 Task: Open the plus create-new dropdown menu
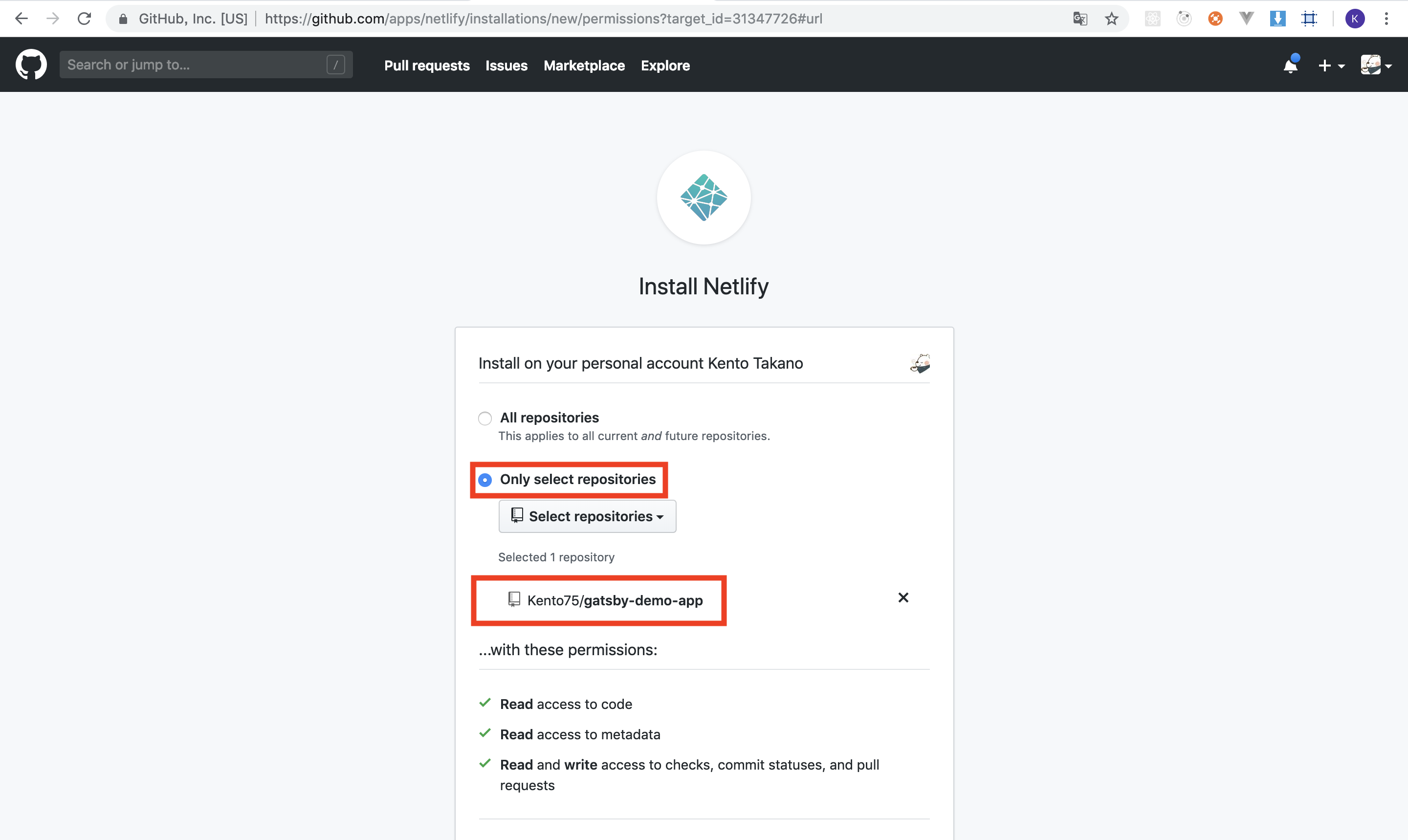point(1330,66)
